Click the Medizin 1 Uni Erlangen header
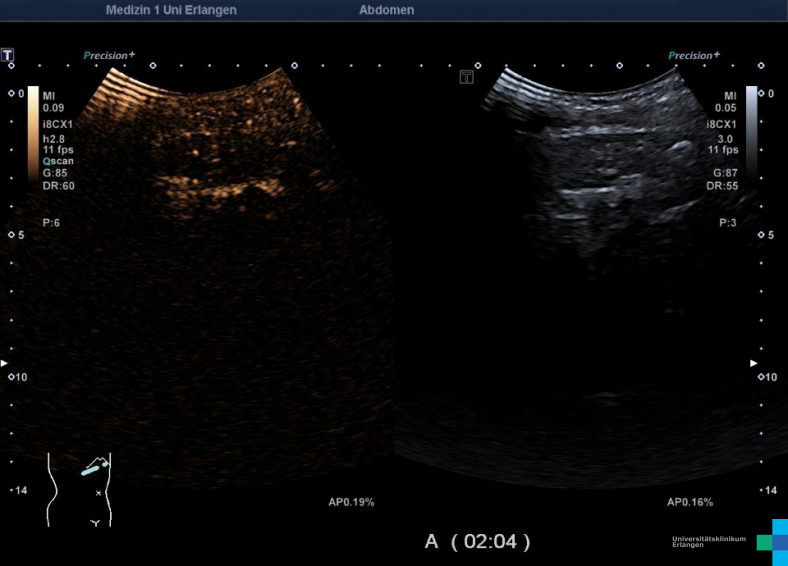 pyautogui.click(x=171, y=10)
